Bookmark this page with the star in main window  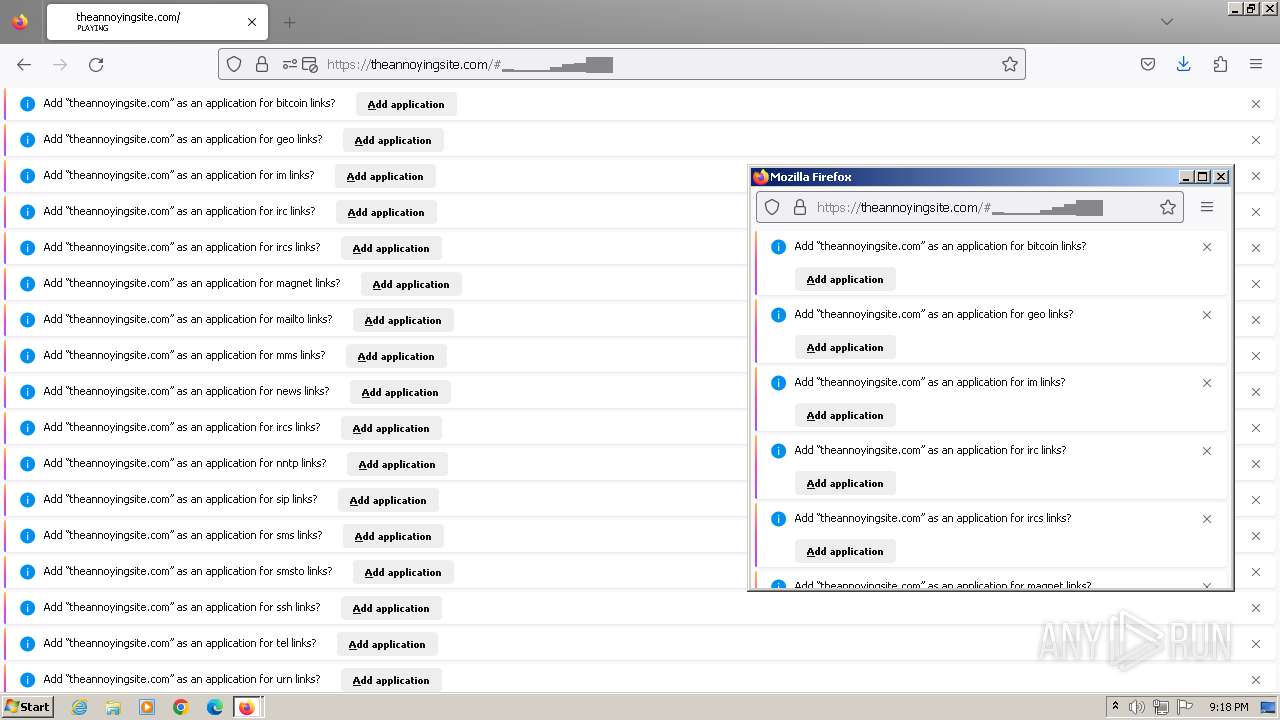point(1010,64)
